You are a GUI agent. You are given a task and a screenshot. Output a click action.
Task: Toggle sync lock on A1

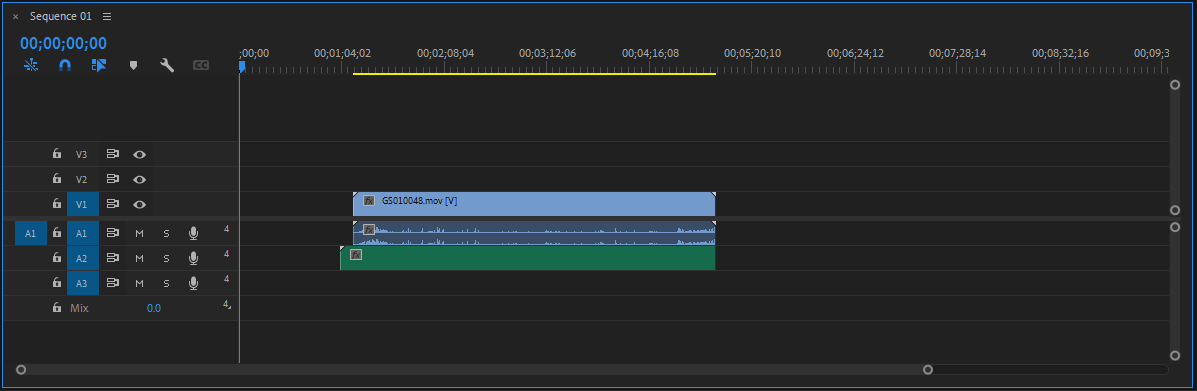click(x=113, y=234)
